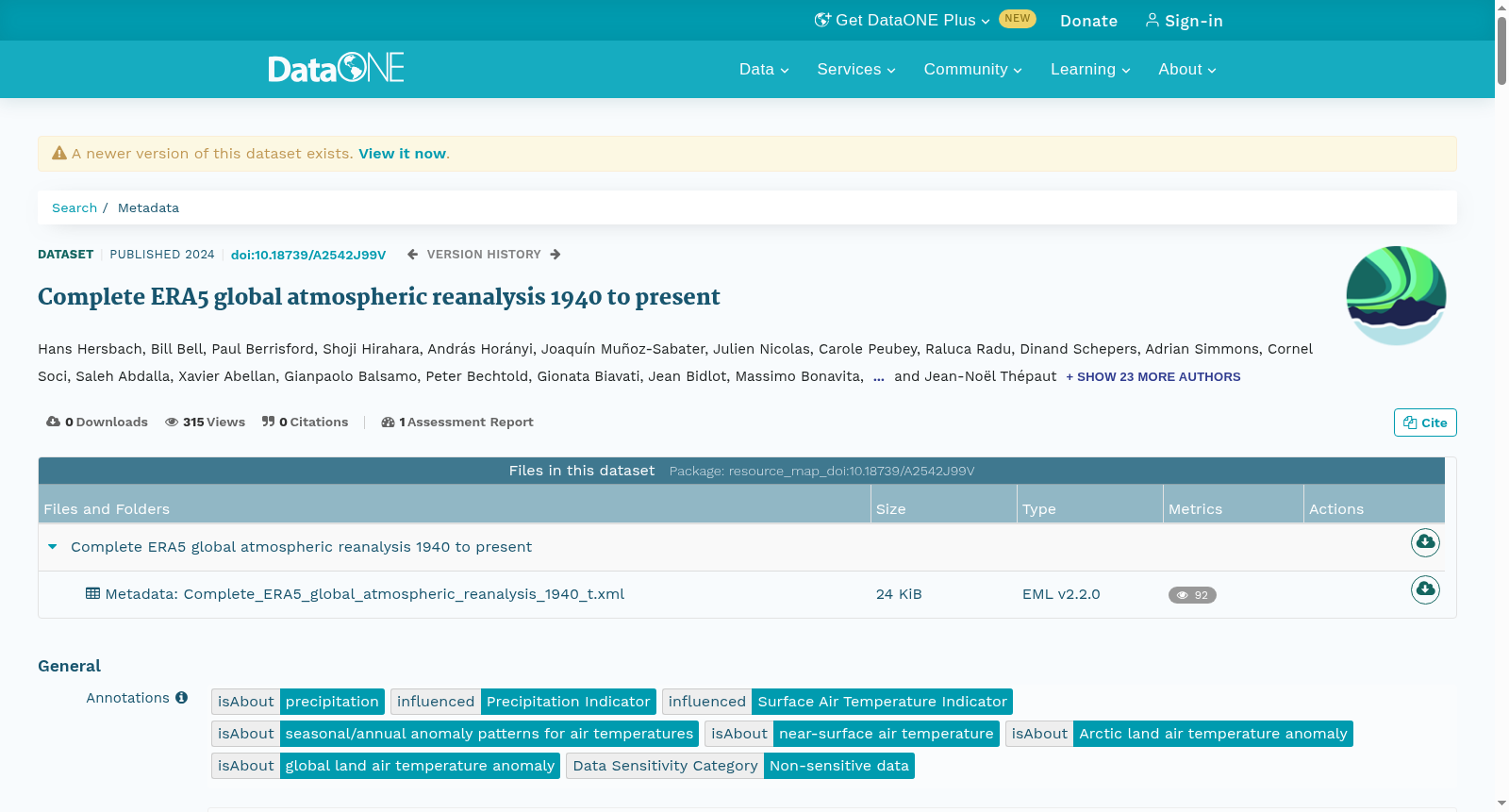The image size is (1509, 812).
Task: Click the DataONE logo
Action: pyautogui.click(x=336, y=68)
